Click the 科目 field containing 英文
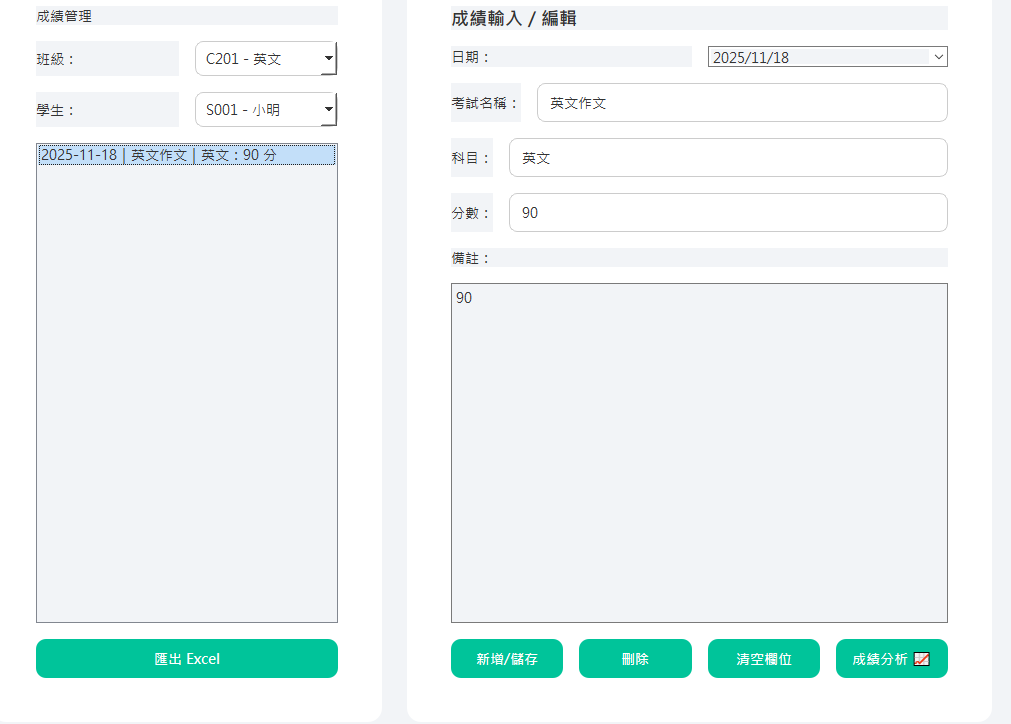The image size is (1011, 724). [727, 157]
